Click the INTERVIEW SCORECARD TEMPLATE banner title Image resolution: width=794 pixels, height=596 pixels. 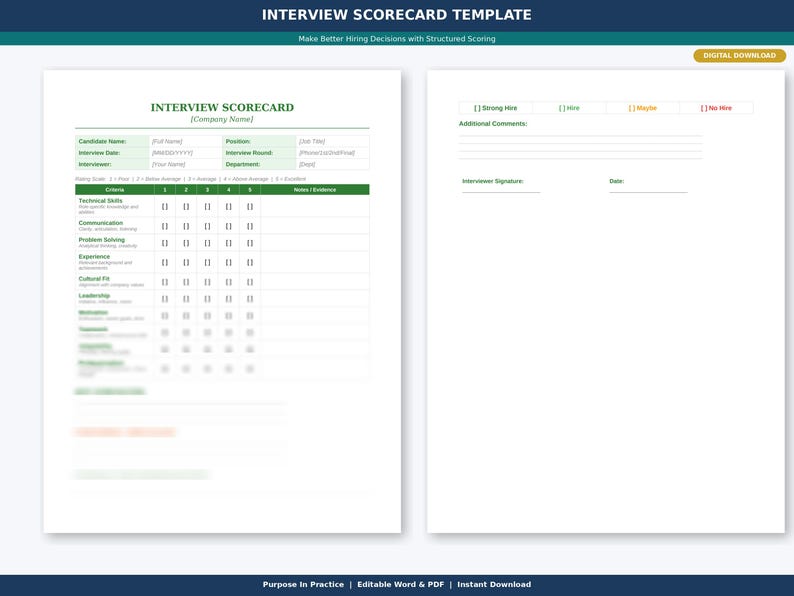396,15
